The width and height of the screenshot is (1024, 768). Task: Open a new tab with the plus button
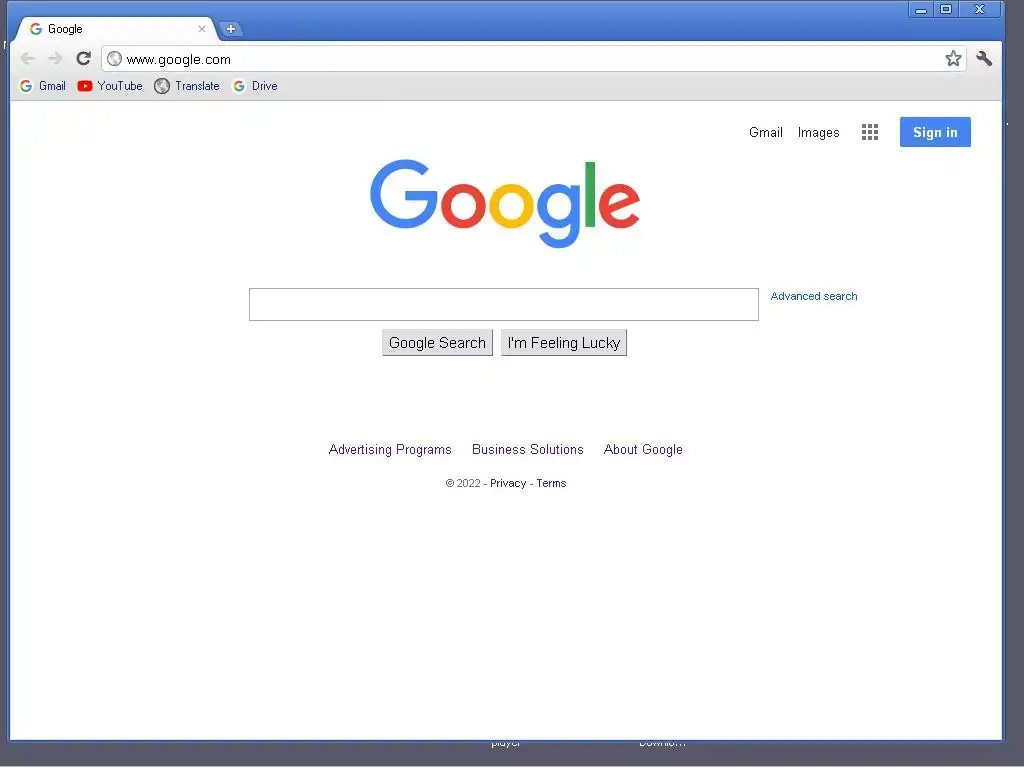pos(231,29)
